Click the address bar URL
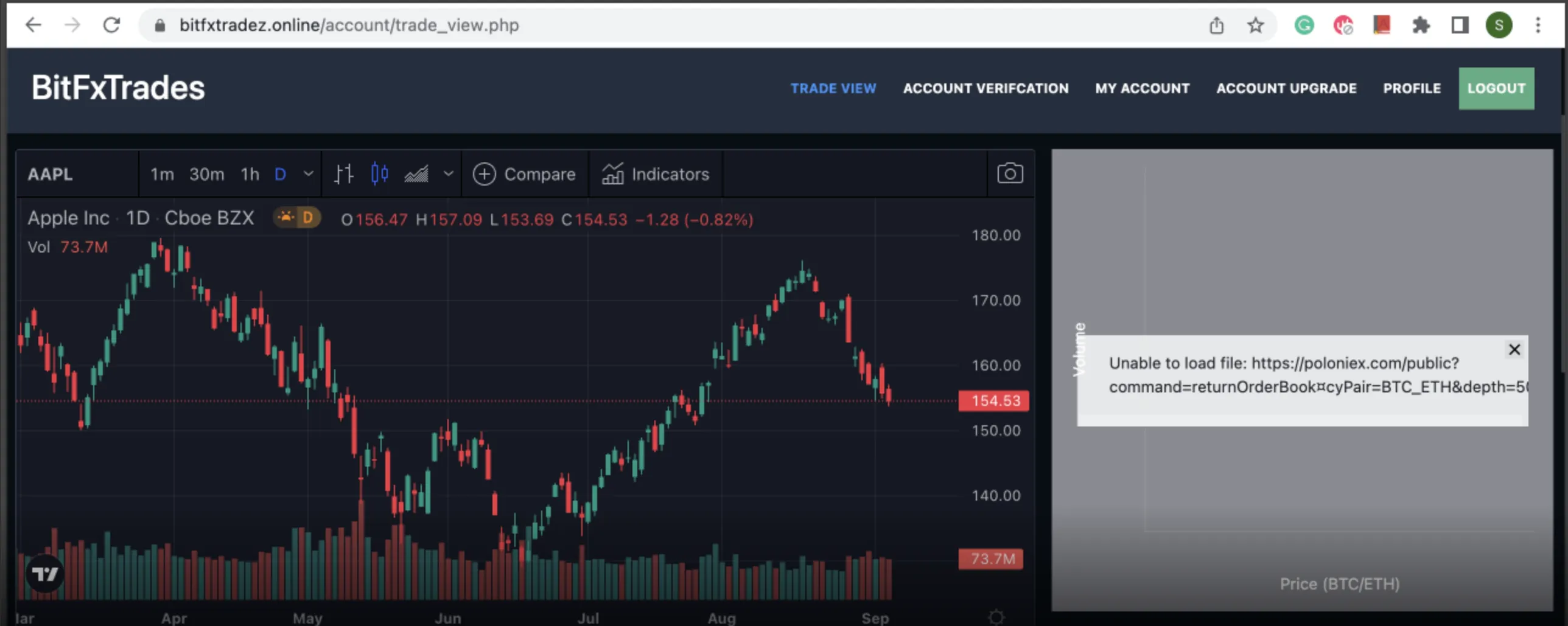The height and width of the screenshot is (626, 1568). [x=349, y=25]
